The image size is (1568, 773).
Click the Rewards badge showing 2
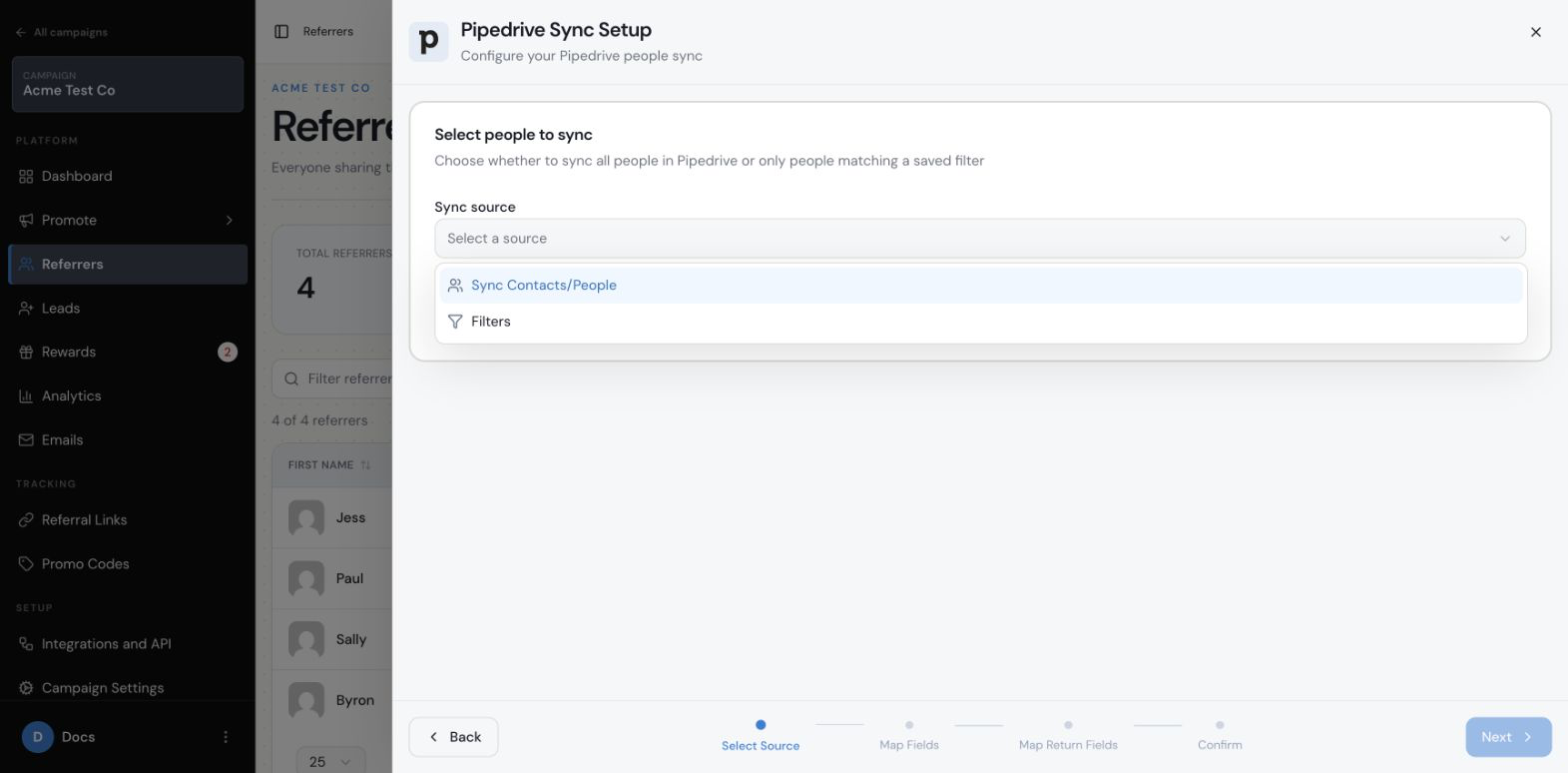[x=228, y=353]
